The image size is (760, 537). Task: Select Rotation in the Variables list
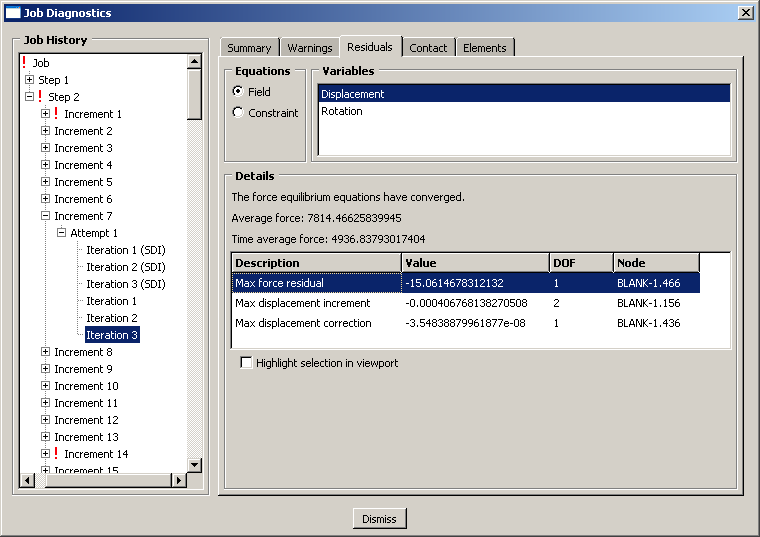pos(342,111)
